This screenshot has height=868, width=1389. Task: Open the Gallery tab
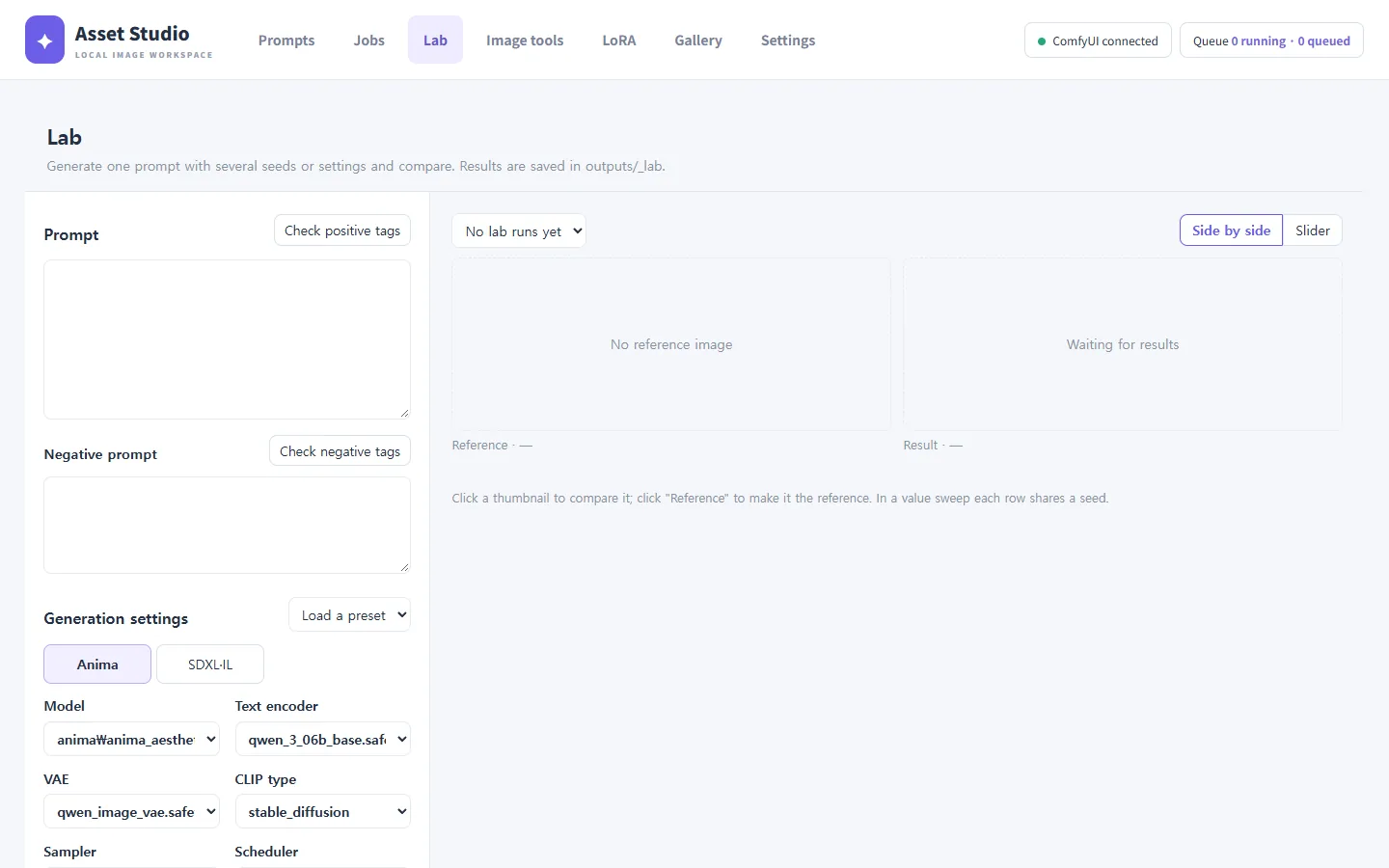click(x=698, y=41)
